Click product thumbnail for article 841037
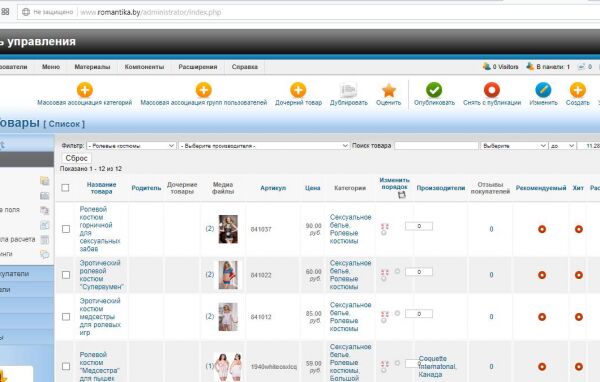Screen dimensions: 600x382 tap(228, 229)
